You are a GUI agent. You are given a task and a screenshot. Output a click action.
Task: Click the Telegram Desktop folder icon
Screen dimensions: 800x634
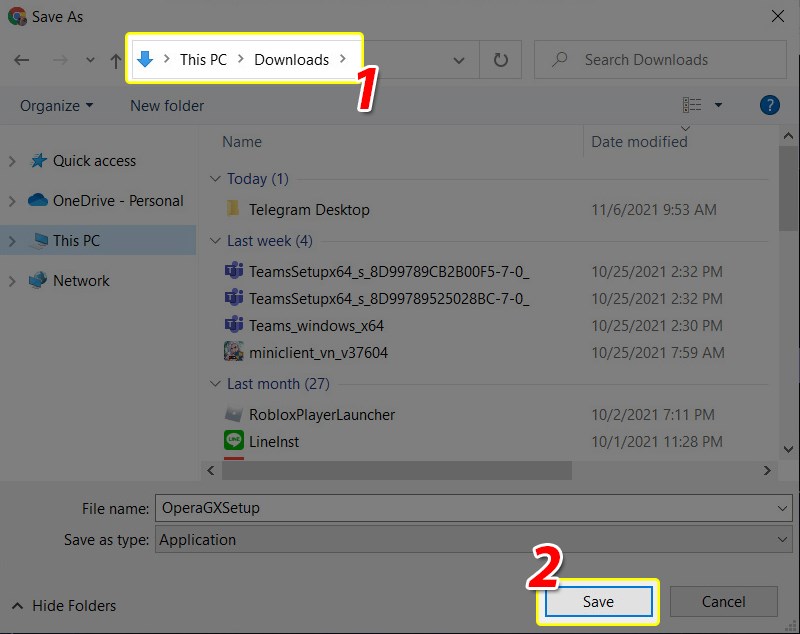[x=233, y=208]
